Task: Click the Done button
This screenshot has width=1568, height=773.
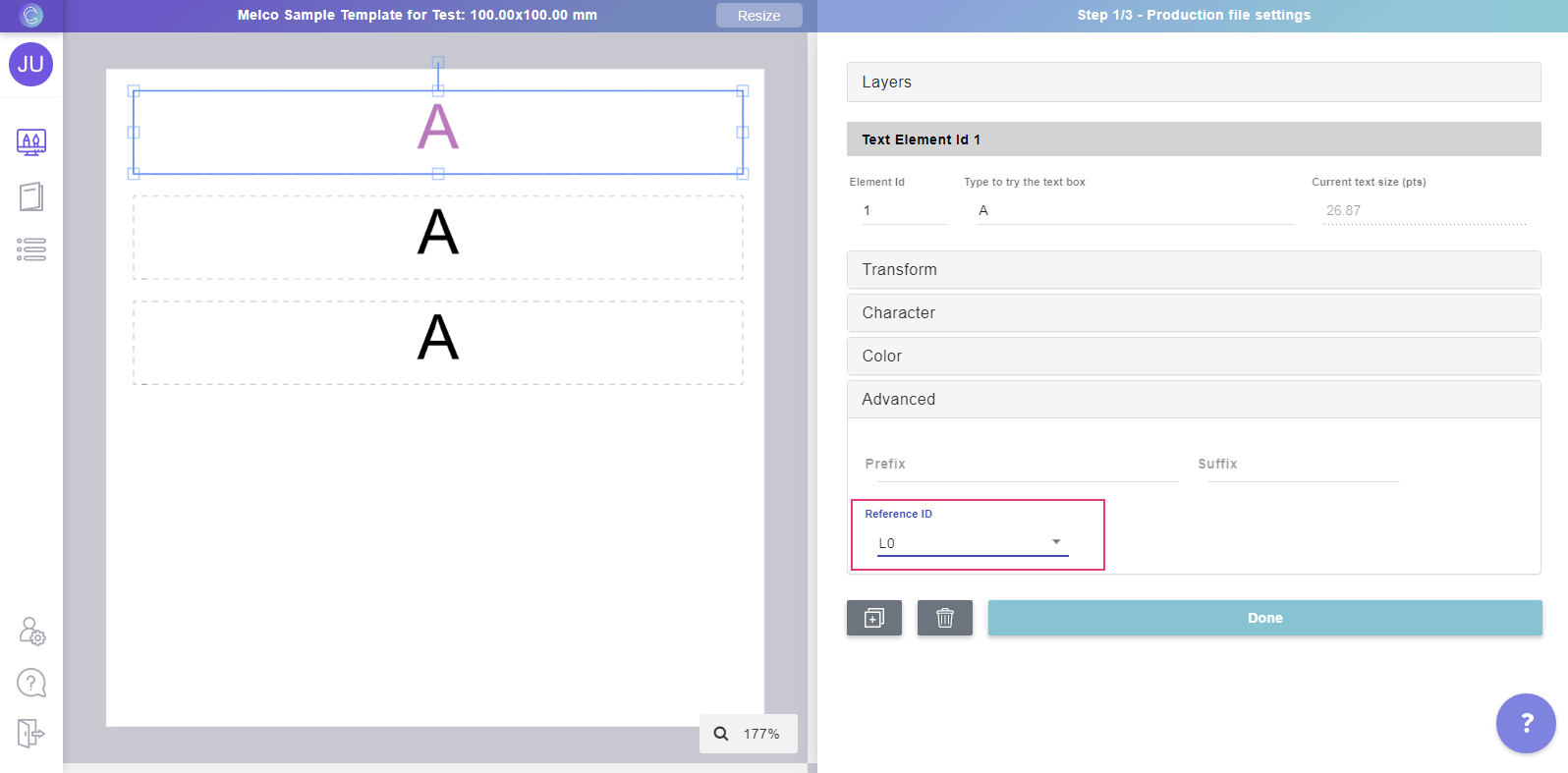Action: (x=1264, y=618)
